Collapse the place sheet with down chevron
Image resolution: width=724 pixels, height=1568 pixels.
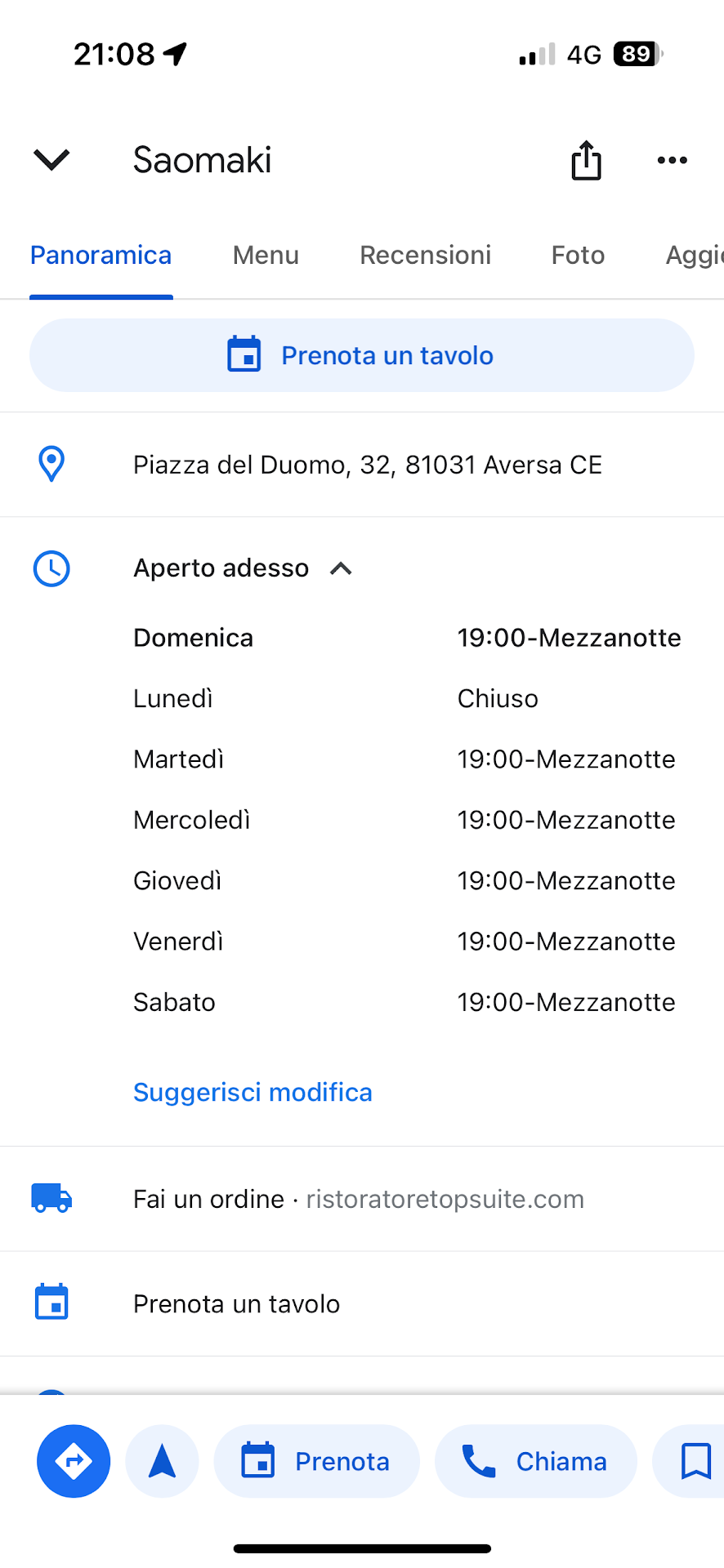51,160
